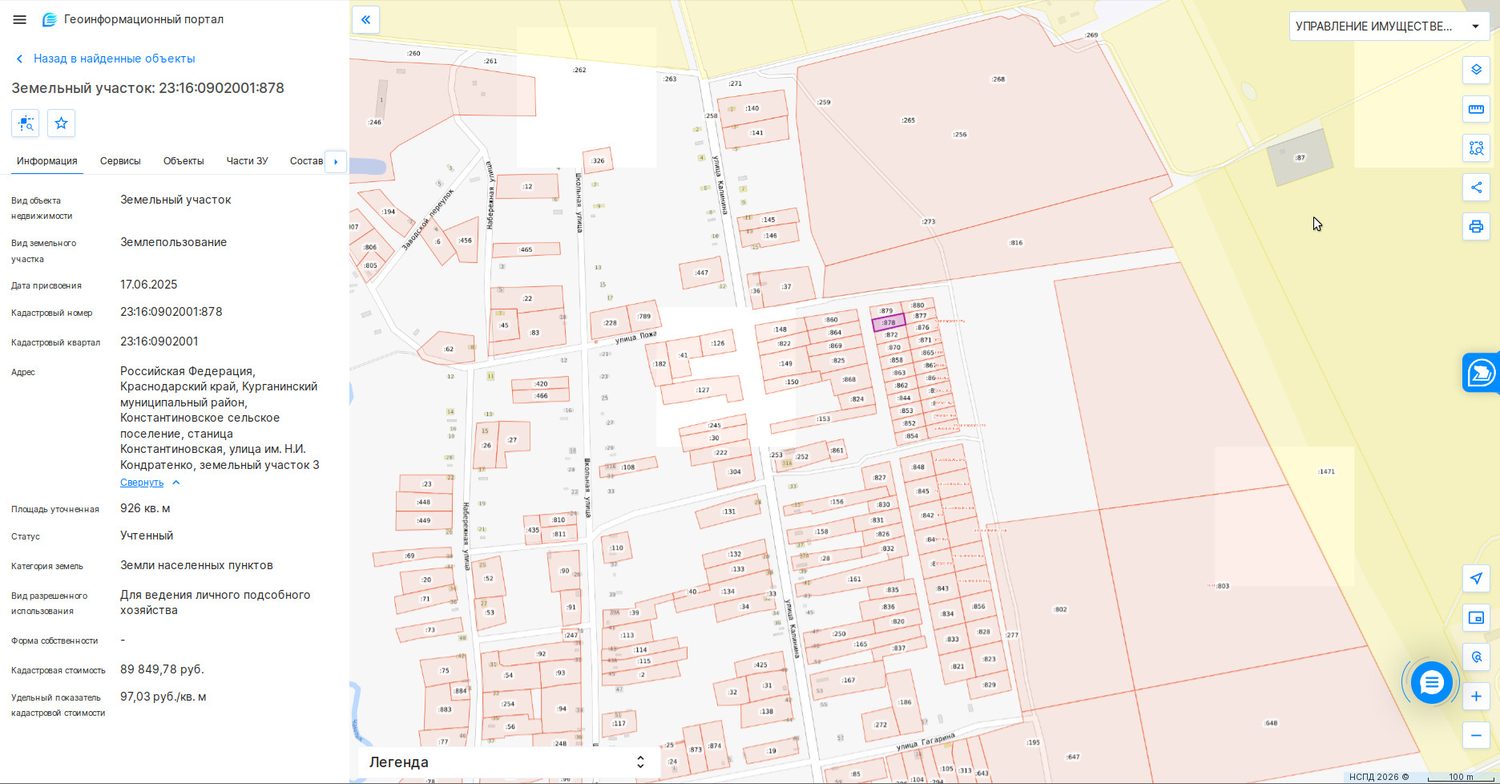Click the my-location navigation arrow icon
Viewport: 1500px width, 784px height.
coord(1476,578)
